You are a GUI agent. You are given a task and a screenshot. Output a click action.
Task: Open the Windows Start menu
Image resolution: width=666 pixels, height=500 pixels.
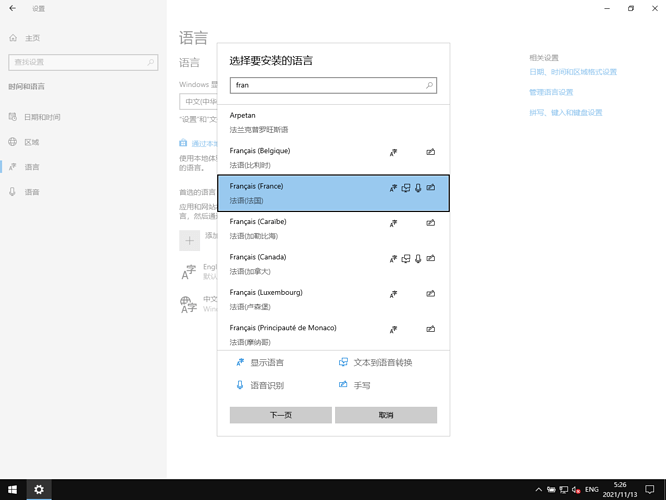(x=12, y=490)
